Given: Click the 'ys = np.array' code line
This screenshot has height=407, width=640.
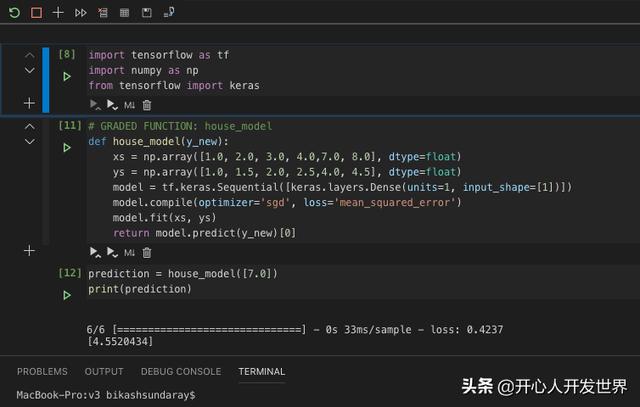Looking at the screenshot, I should tap(287, 172).
